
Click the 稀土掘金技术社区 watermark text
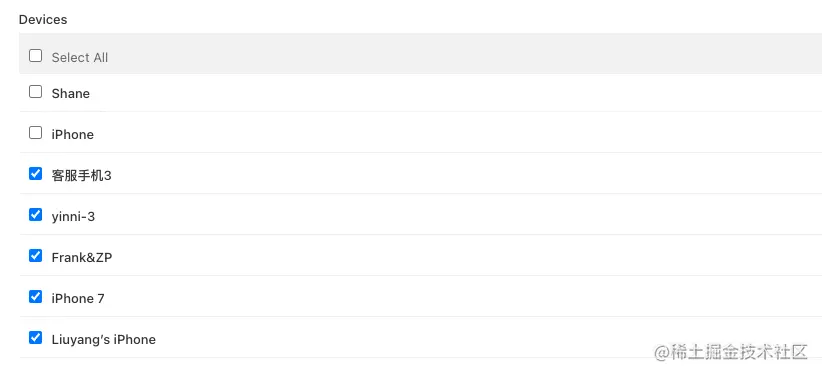pos(739,352)
